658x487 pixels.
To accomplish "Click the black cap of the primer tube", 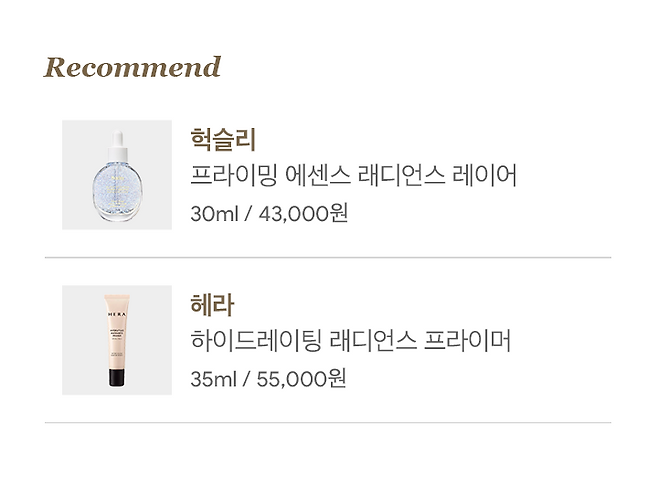I will click(x=117, y=377).
